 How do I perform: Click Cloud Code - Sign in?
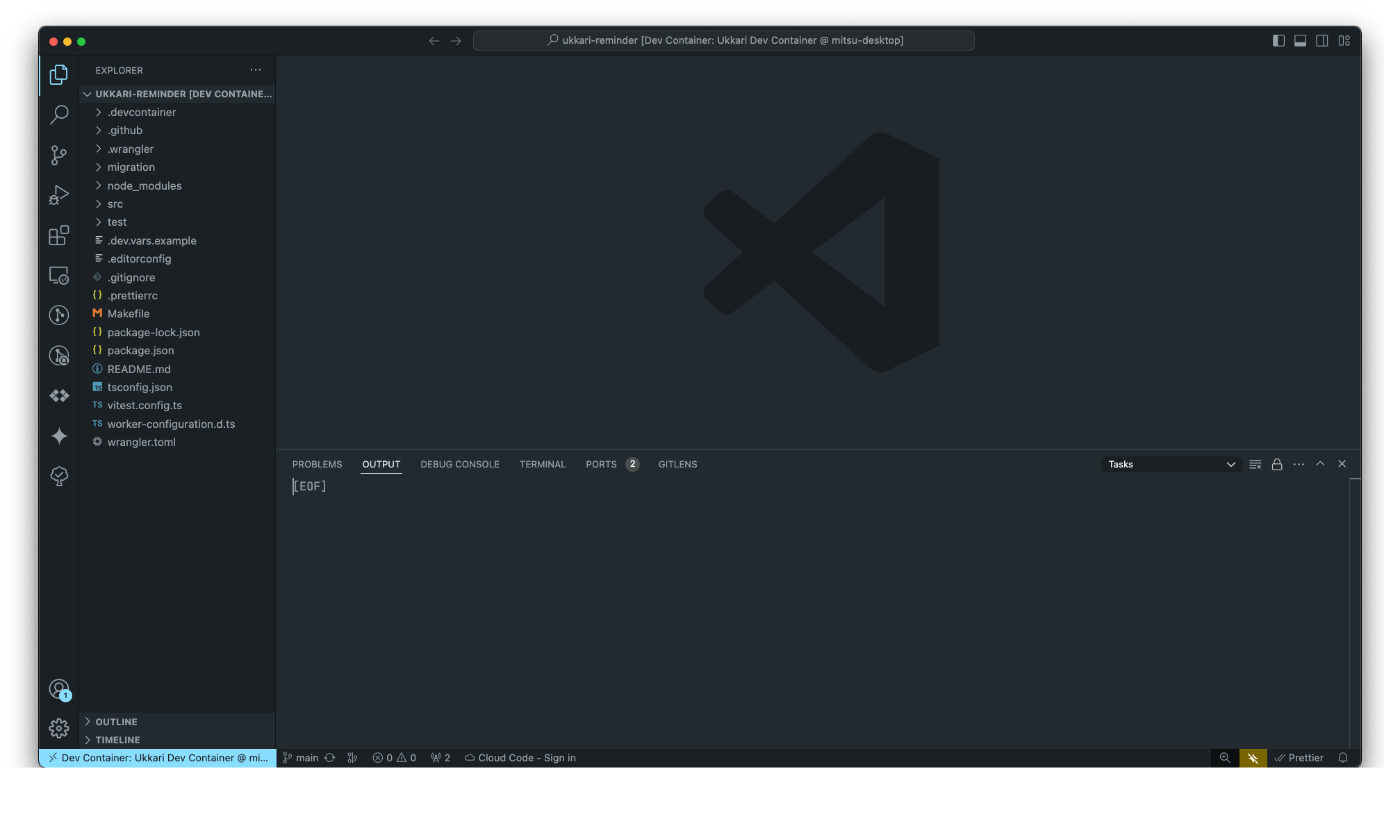click(520, 758)
